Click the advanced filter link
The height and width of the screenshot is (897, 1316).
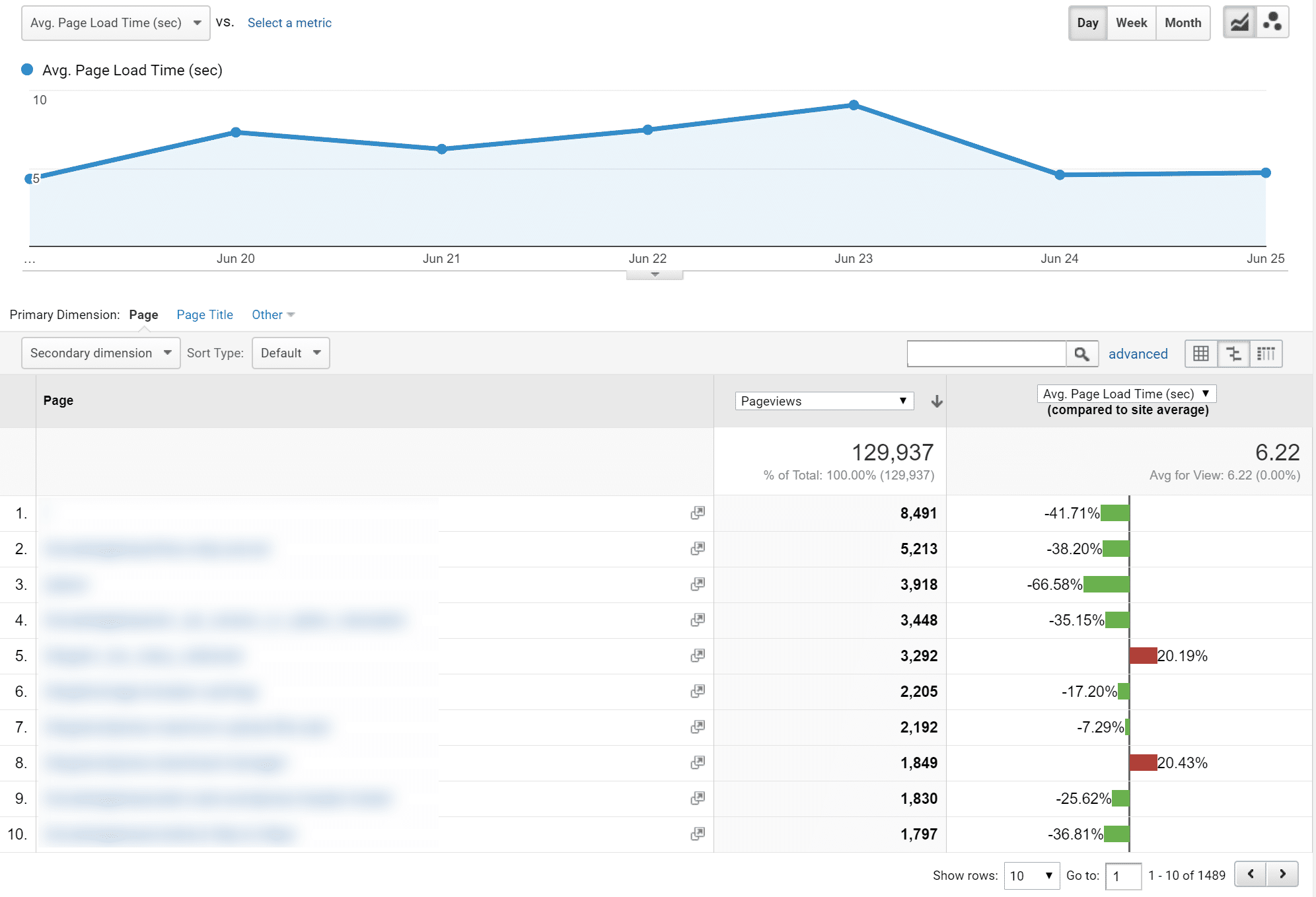point(1138,353)
